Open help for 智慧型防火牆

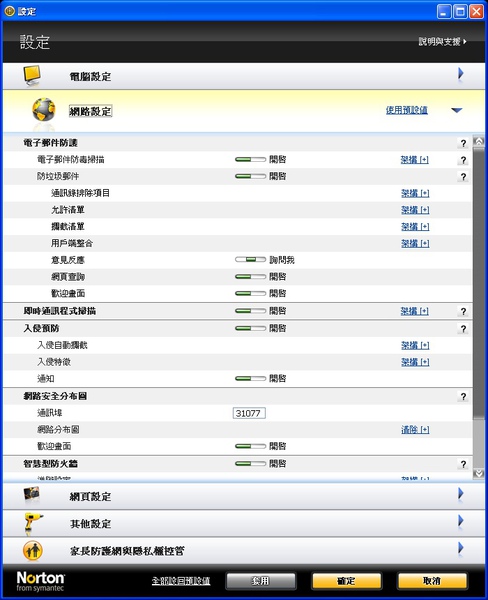point(463,464)
